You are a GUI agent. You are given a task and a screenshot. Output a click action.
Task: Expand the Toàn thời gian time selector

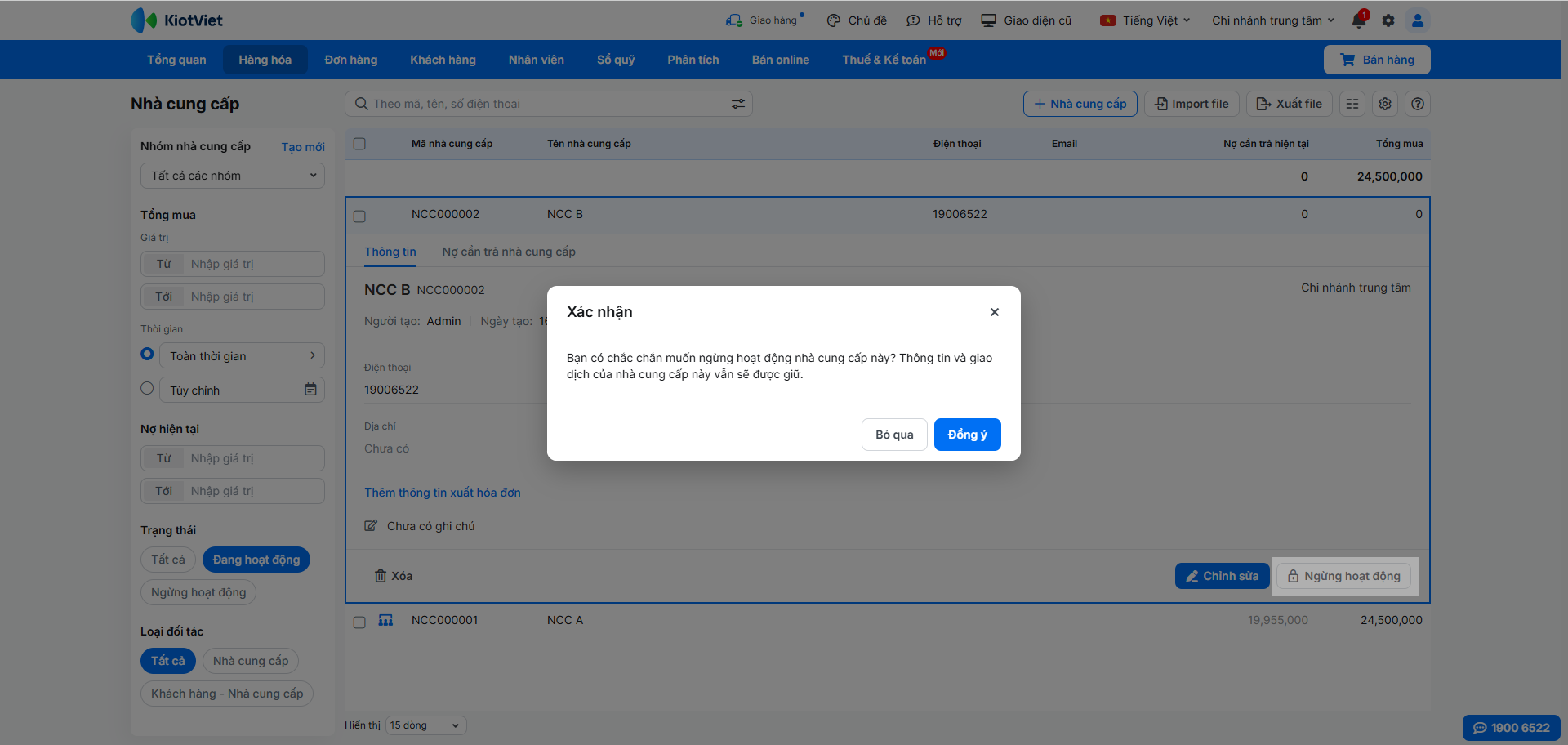coord(242,355)
